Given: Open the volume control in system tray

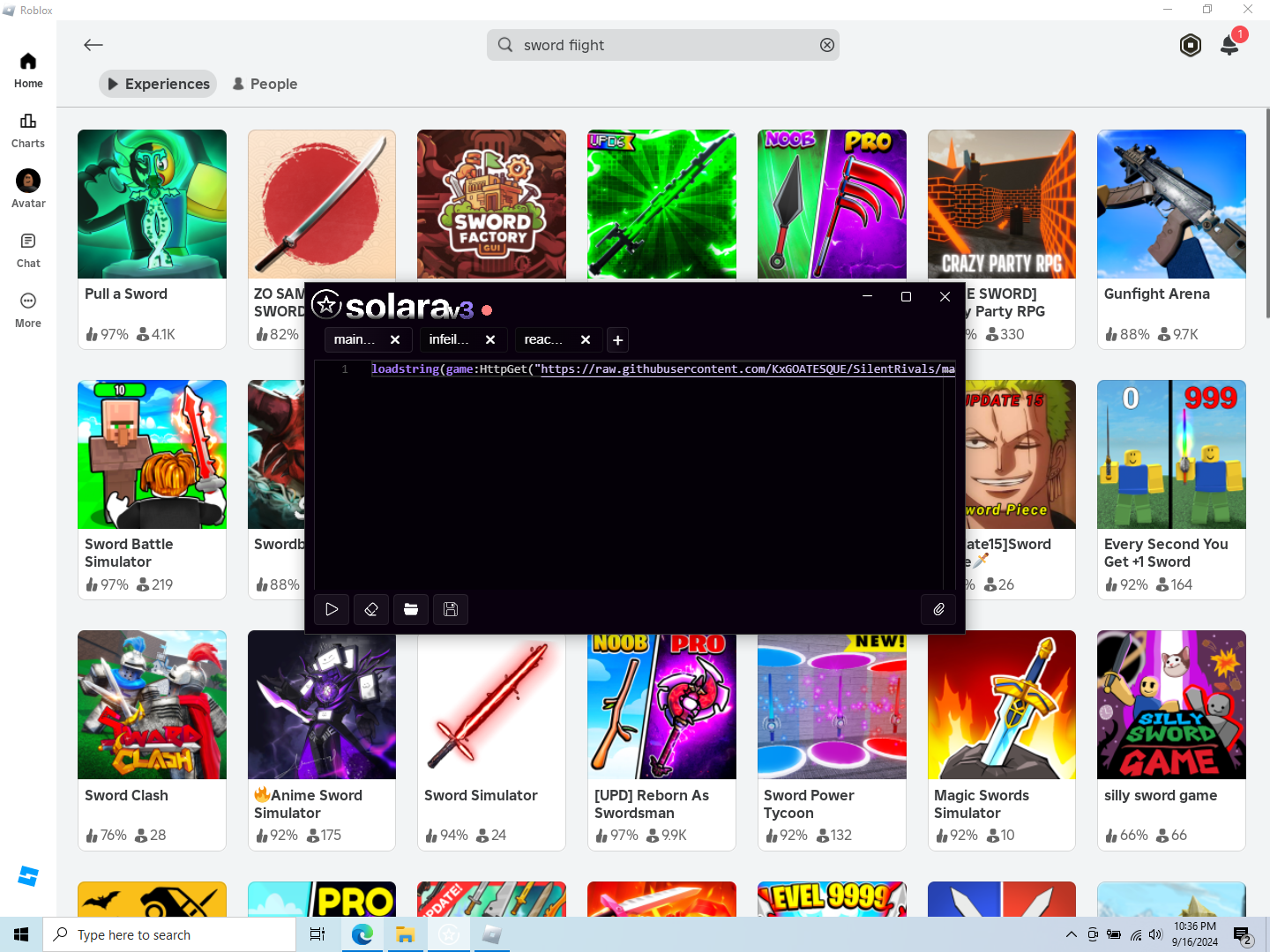Looking at the screenshot, I should coord(1156,934).
